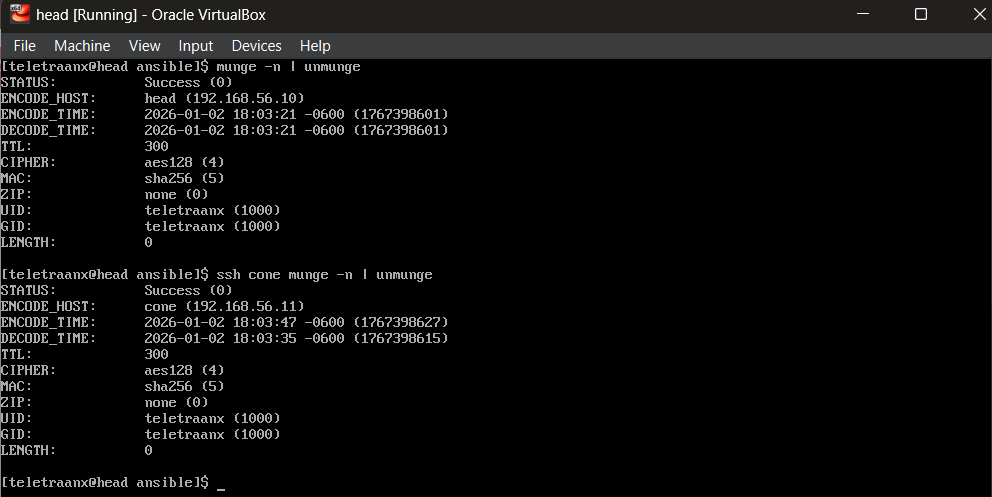
Task: Maximize the head VM window
Action: pos(920,15)
